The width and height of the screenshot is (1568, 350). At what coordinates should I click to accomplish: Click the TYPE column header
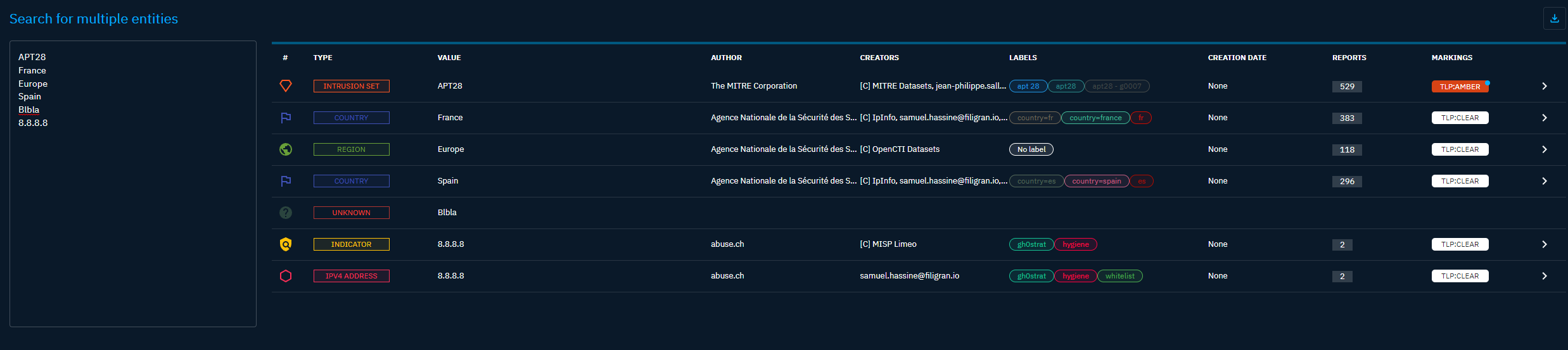[322, 58]
